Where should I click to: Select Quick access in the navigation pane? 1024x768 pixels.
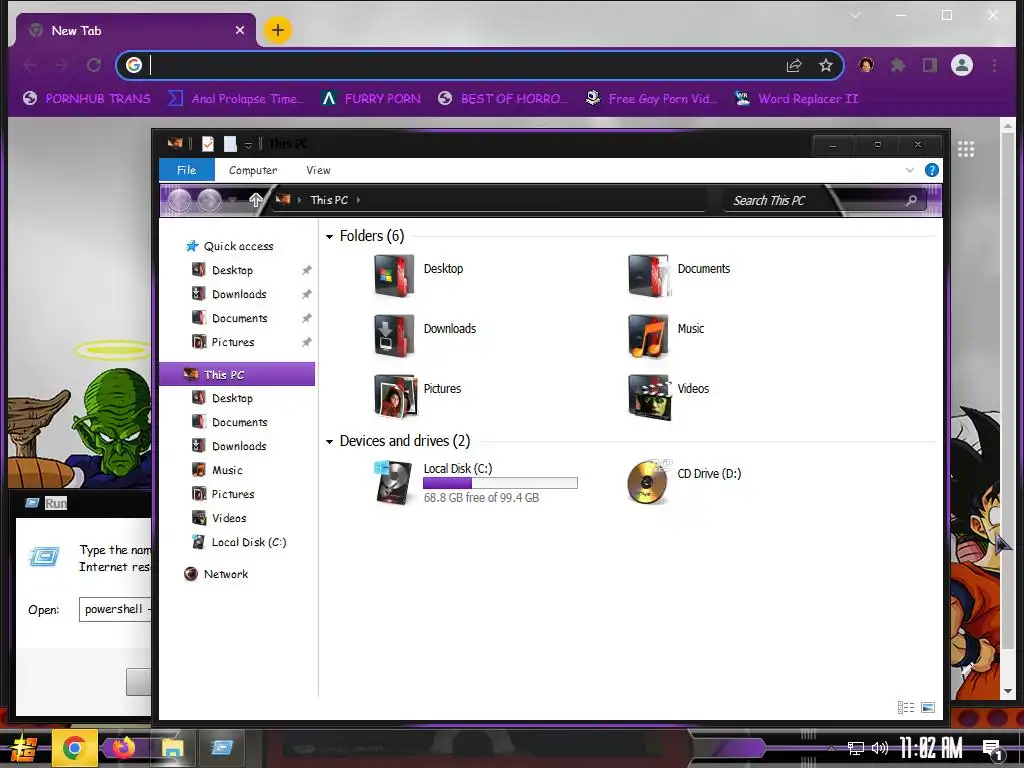coord(238,246)
